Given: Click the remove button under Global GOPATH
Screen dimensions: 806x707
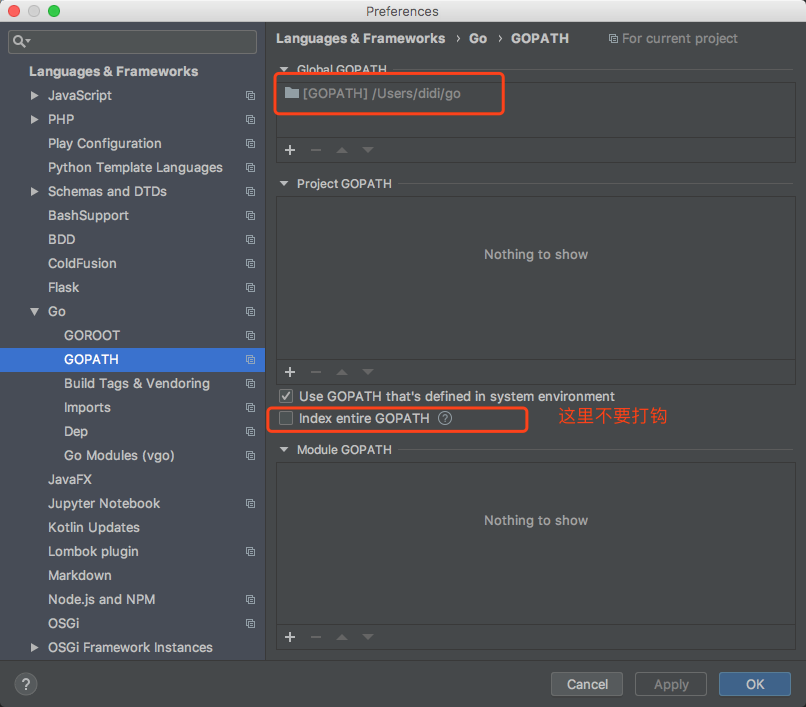Looking at the screenshot, I should tap(316, 150).
